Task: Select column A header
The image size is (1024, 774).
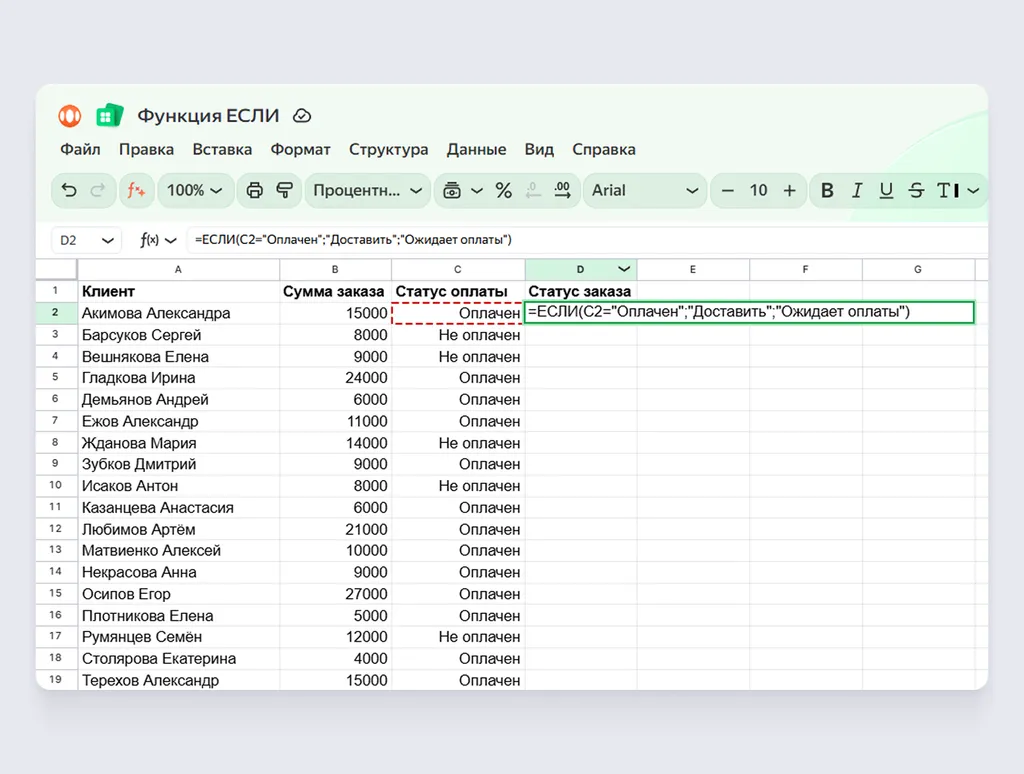Action: (178, 269)
